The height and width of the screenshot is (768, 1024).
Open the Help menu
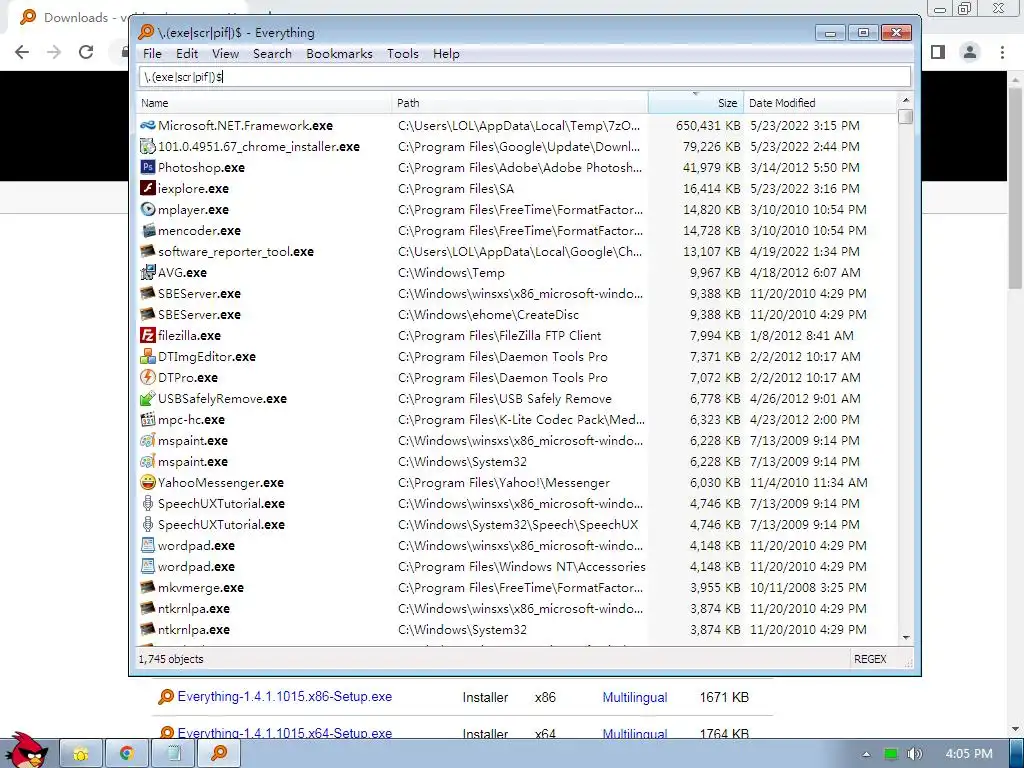(446, 54)
